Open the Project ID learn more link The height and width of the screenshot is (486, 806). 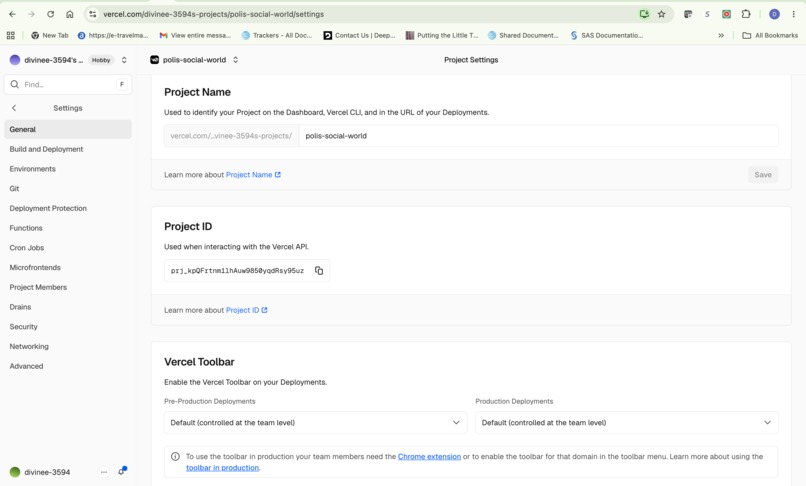pyautogui.click(x=247, y=310)
